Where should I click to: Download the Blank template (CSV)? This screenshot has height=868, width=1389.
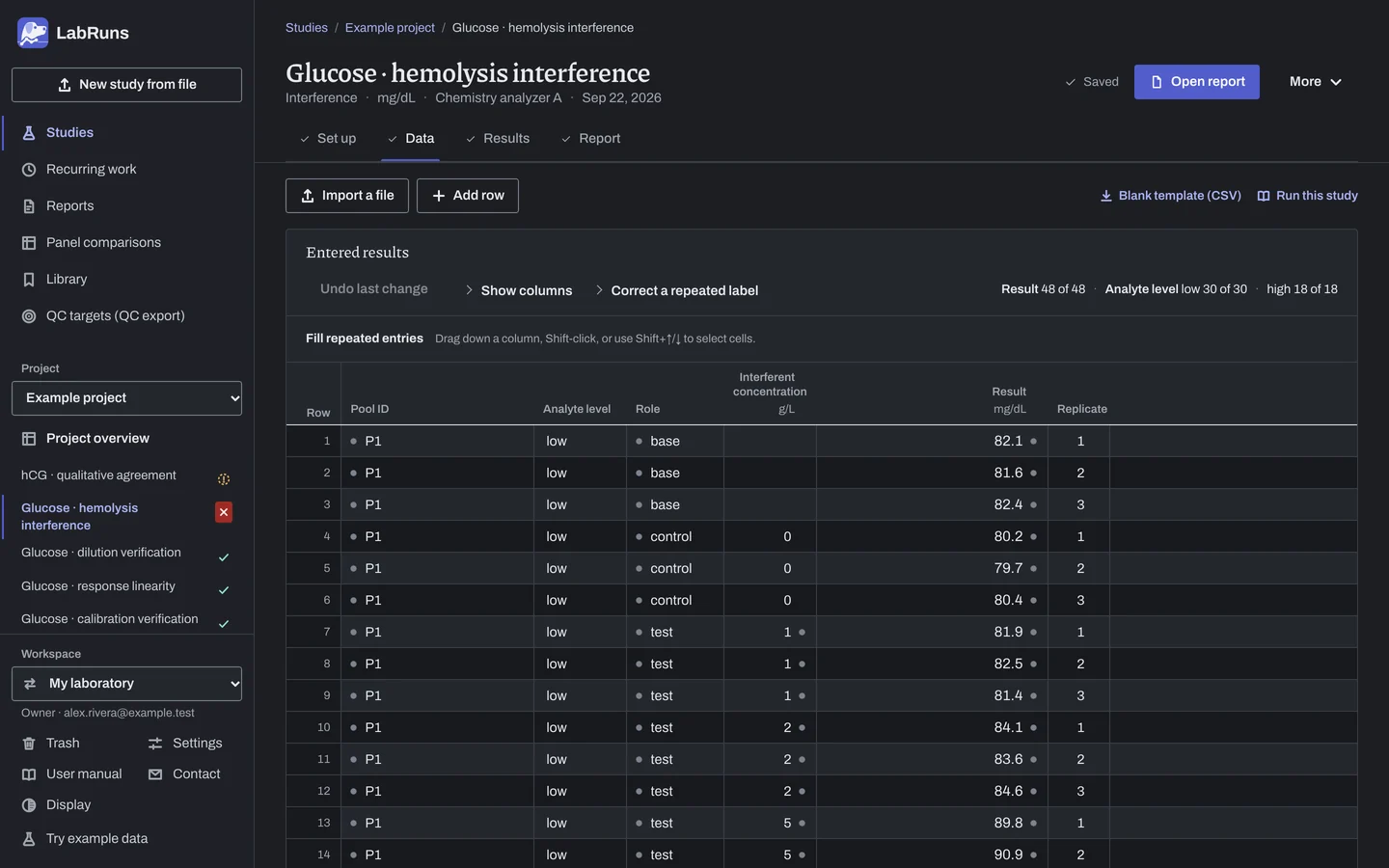(x=1171, y=196)
